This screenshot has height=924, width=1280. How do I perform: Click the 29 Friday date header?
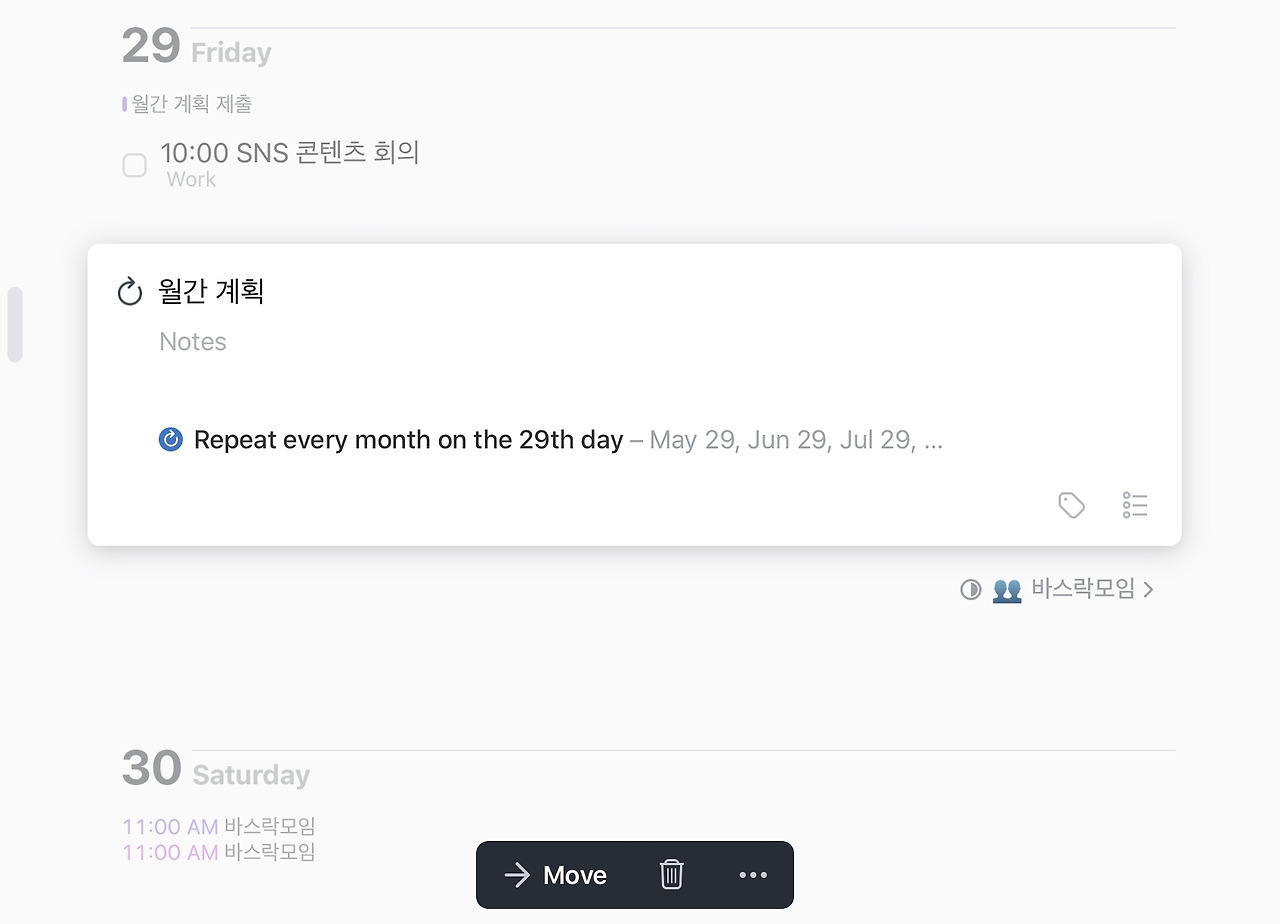(197, 47)
